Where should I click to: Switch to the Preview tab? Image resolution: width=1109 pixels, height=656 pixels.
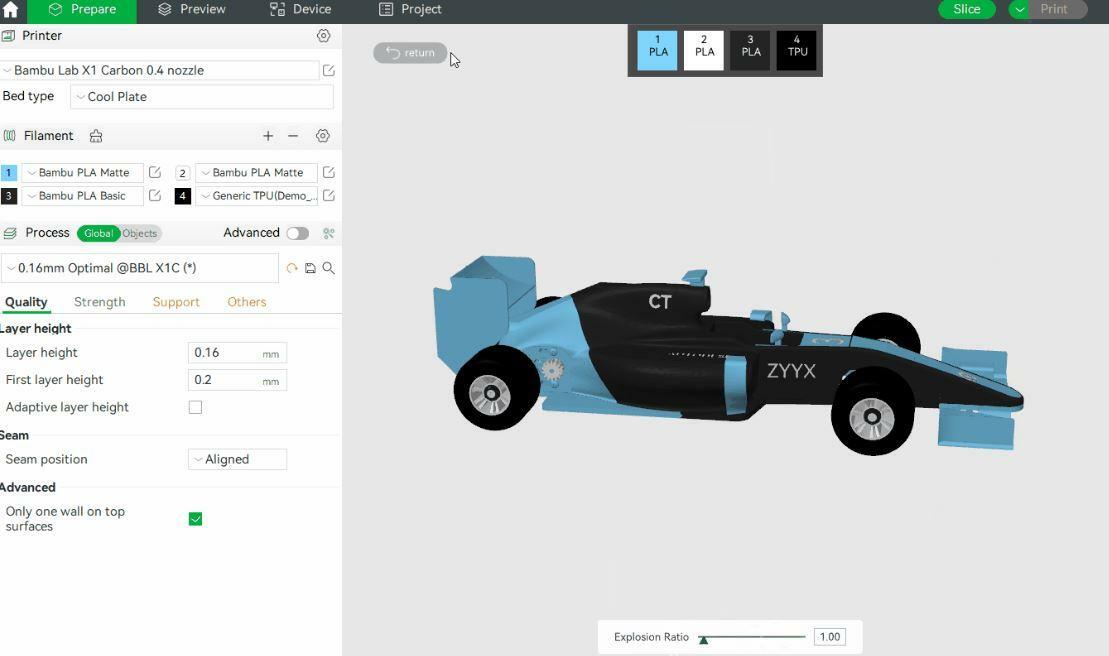click(x=192, y=10)
